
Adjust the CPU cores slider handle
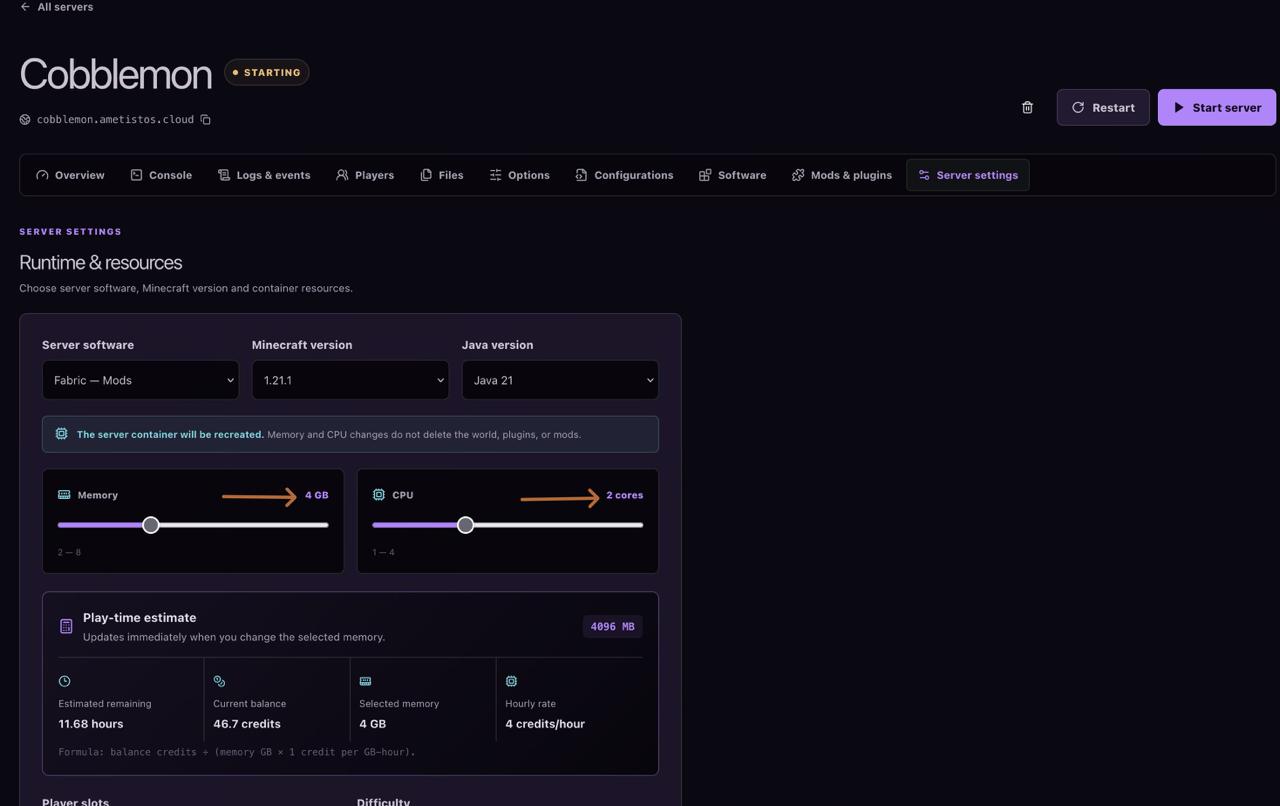pyautogui.click(x=465, y=525)
